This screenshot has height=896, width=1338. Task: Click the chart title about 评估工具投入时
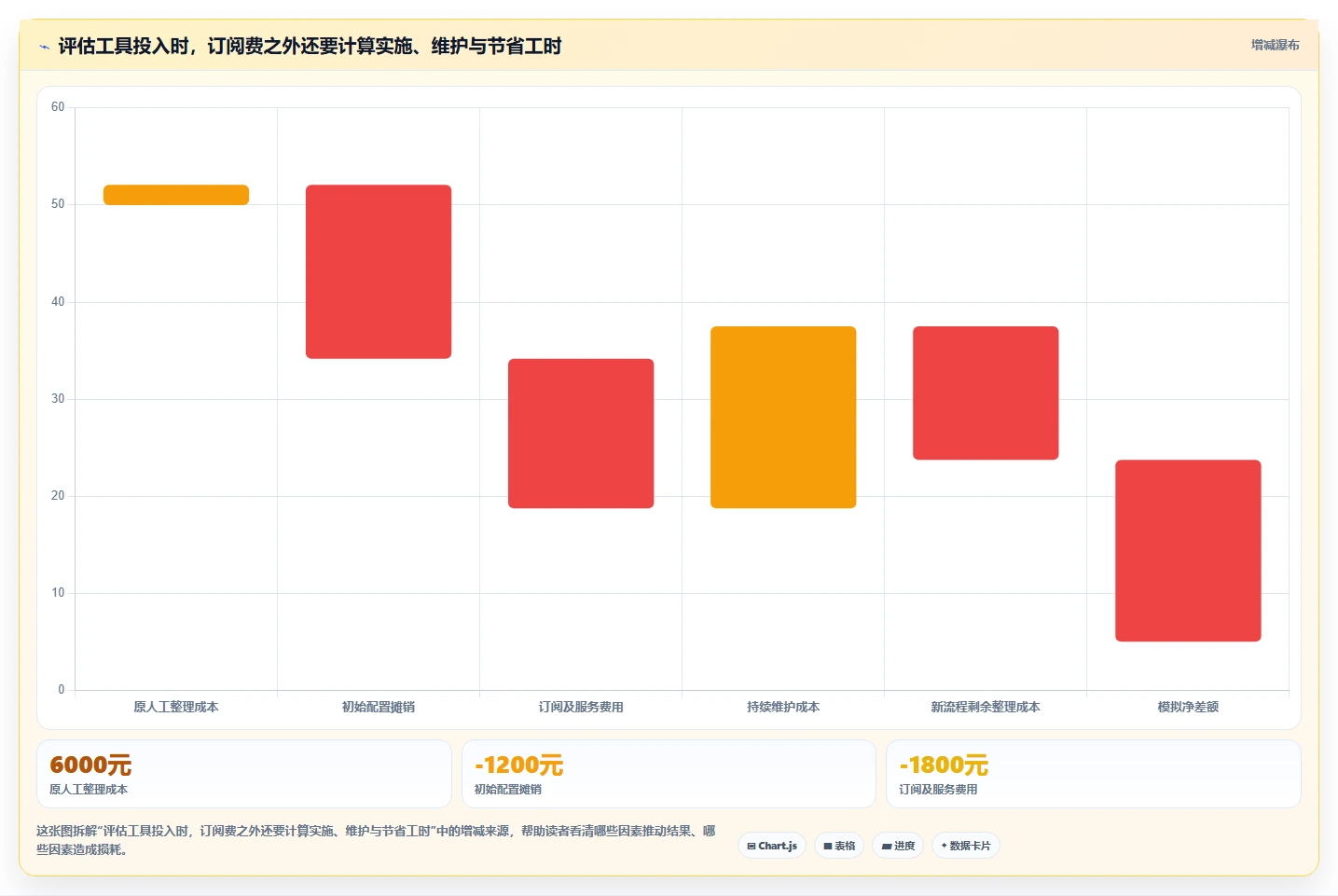click(310, 47)
